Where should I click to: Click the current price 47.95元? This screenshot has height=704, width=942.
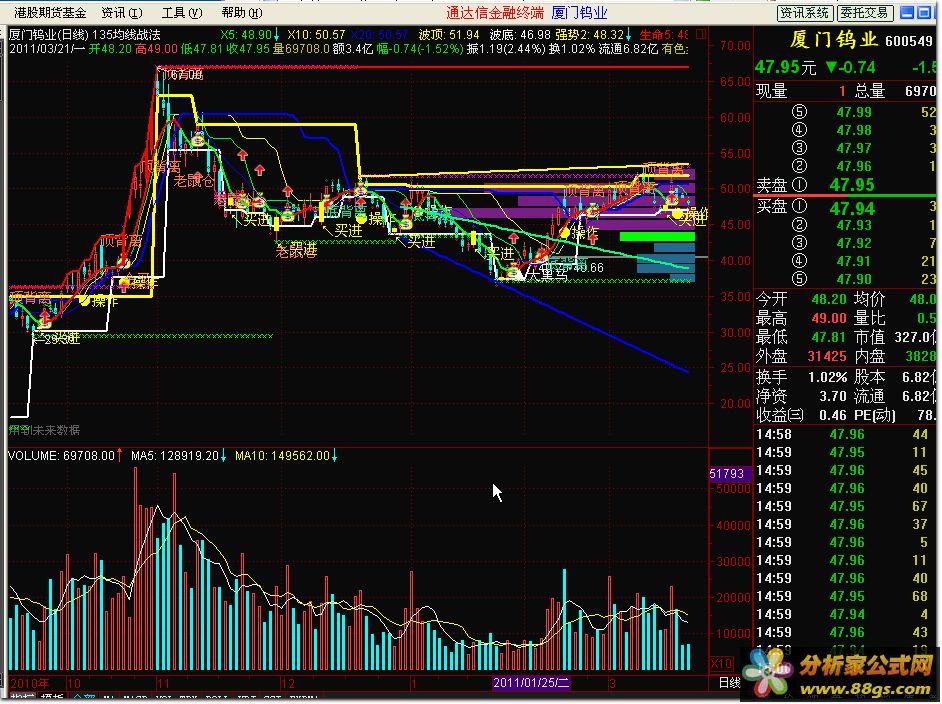coord(785,67)
